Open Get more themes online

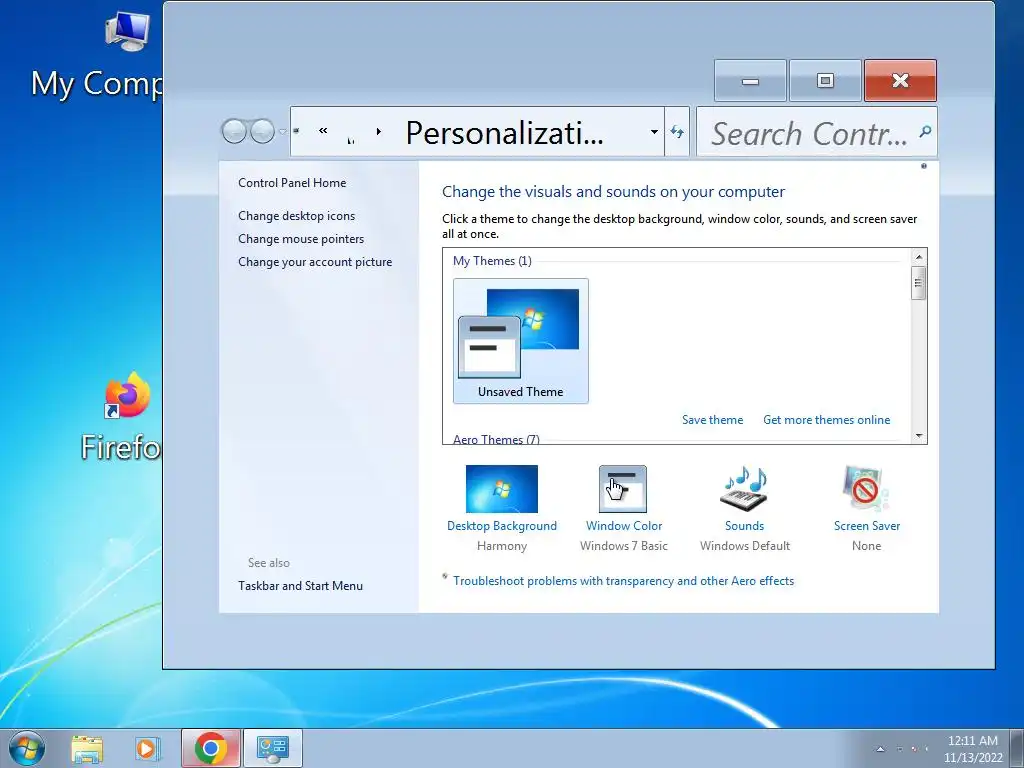[x=827, y=420]
